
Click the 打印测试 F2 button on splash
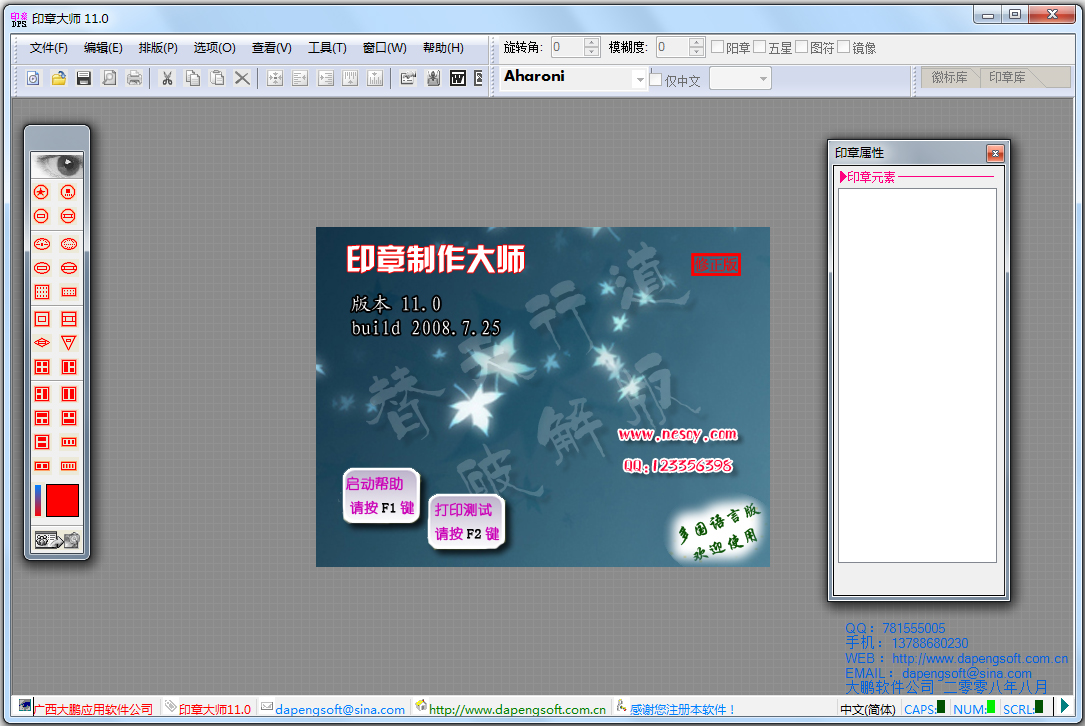467,521
